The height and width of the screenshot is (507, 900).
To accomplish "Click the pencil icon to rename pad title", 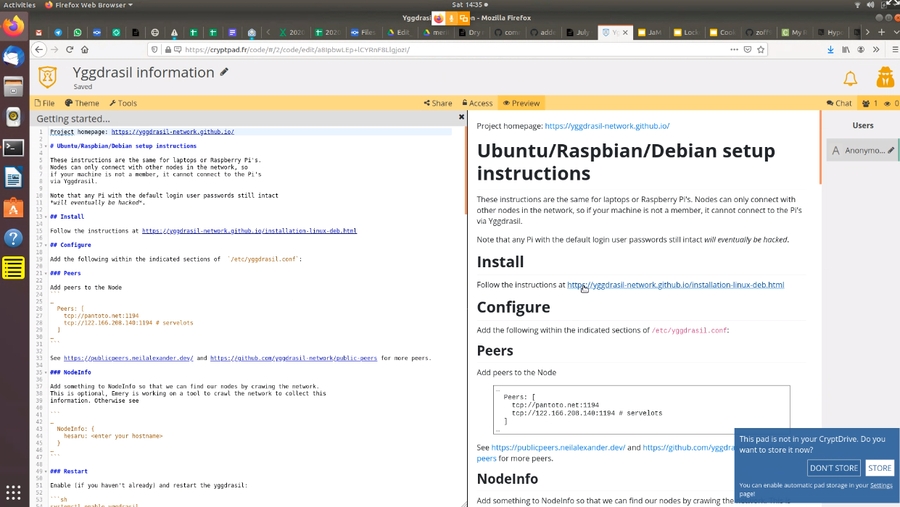I will click(x=224, y=72).
